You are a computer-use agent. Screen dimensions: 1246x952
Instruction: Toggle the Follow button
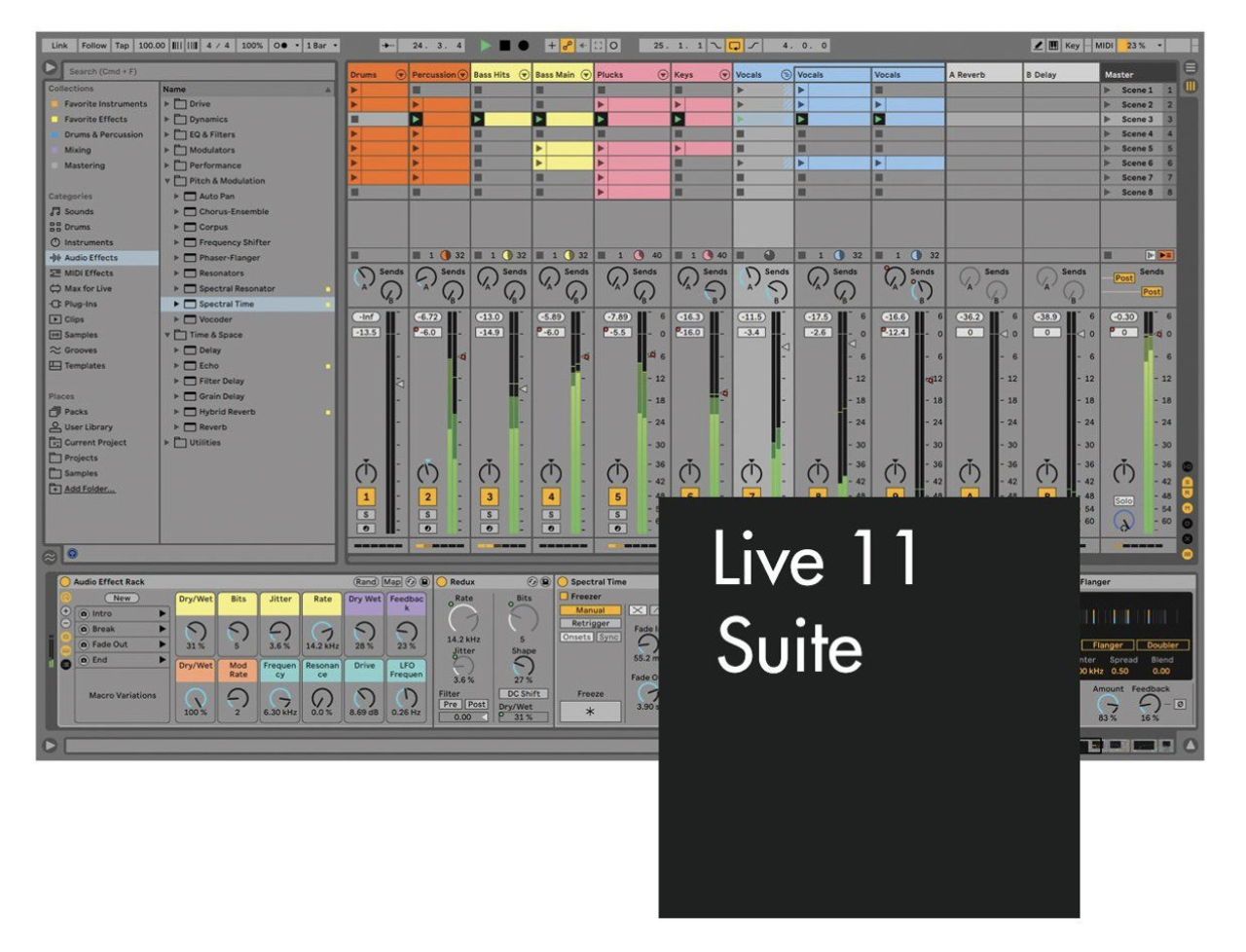tap(93, 45)
